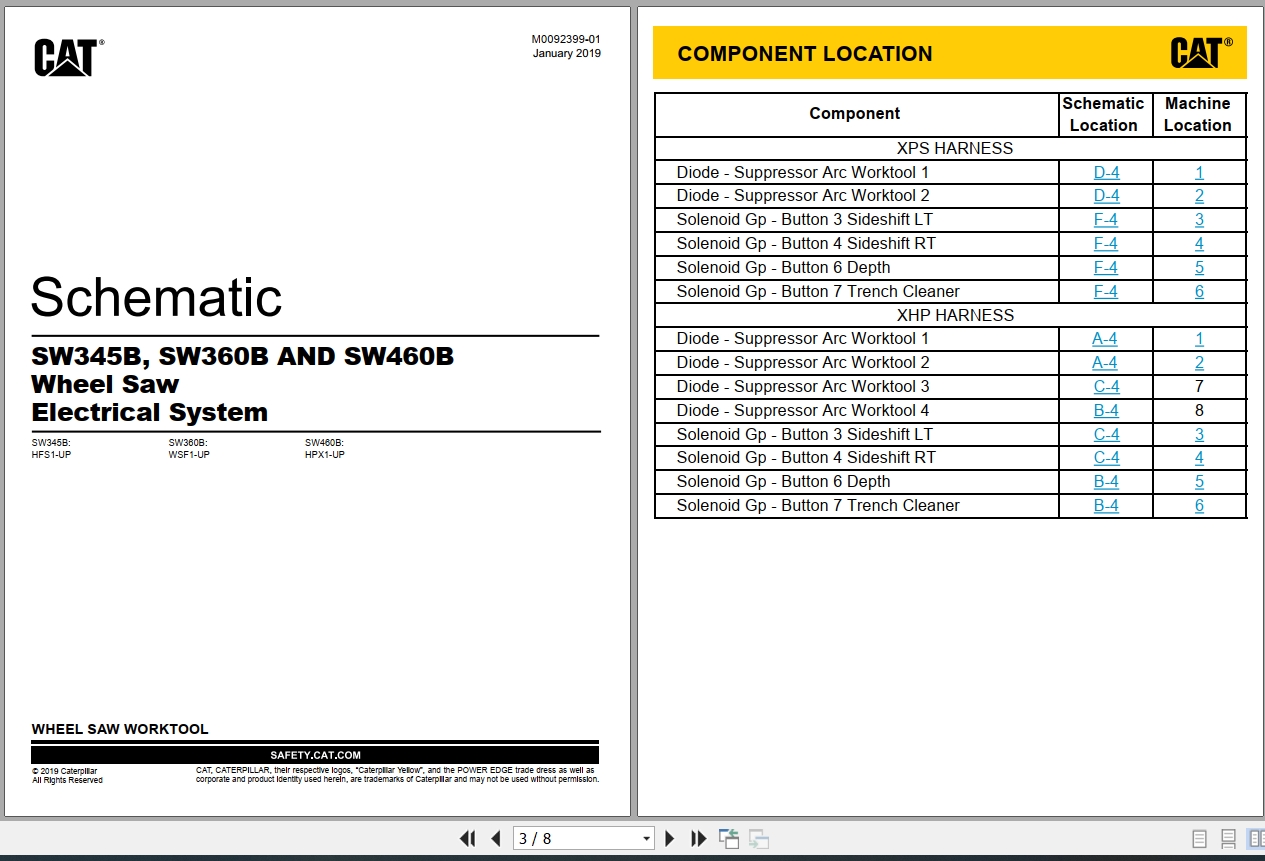Click the January 2019 date text
Viewport: 1265px width, 861px height.
[567, 54]
